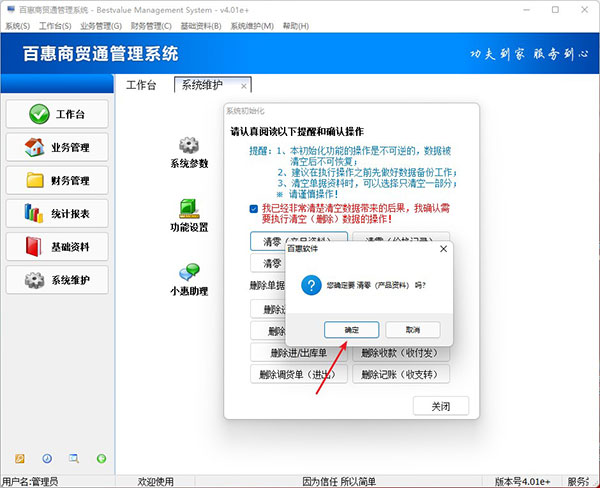Click the first 清零 button in 系统初始化
Screen dimensions: 600x488
298,241
